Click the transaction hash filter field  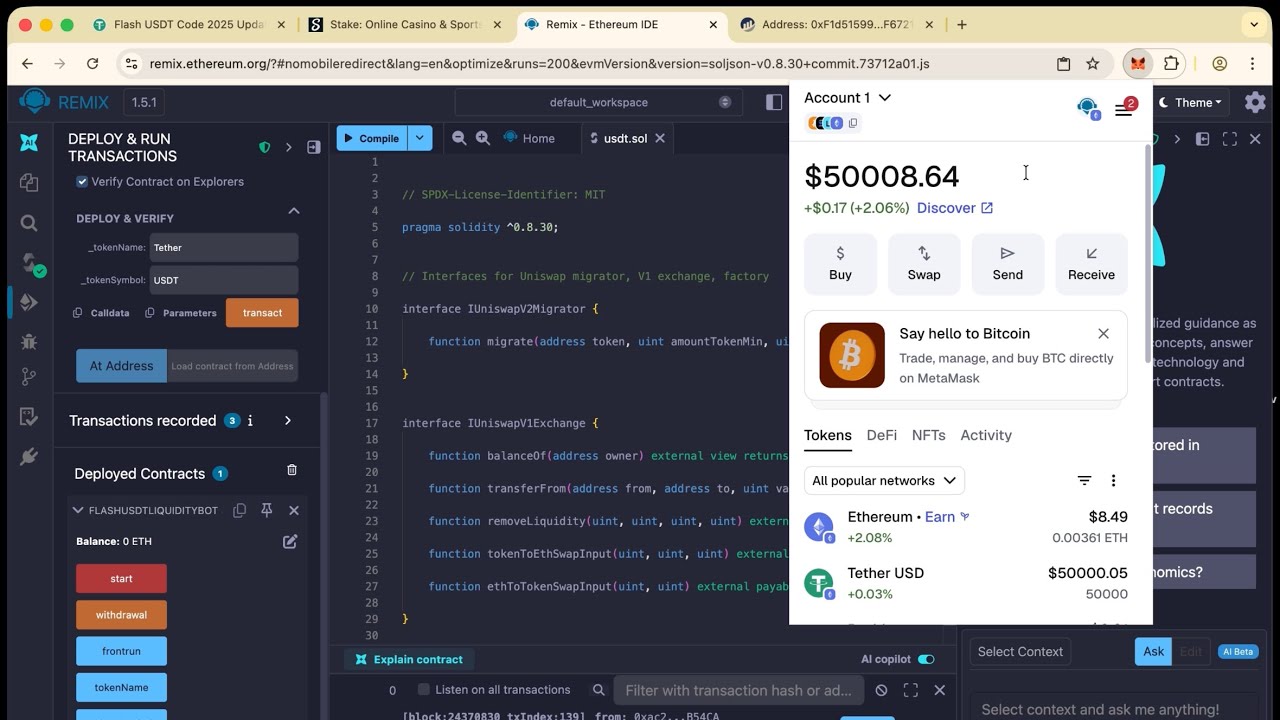(738, 690)
